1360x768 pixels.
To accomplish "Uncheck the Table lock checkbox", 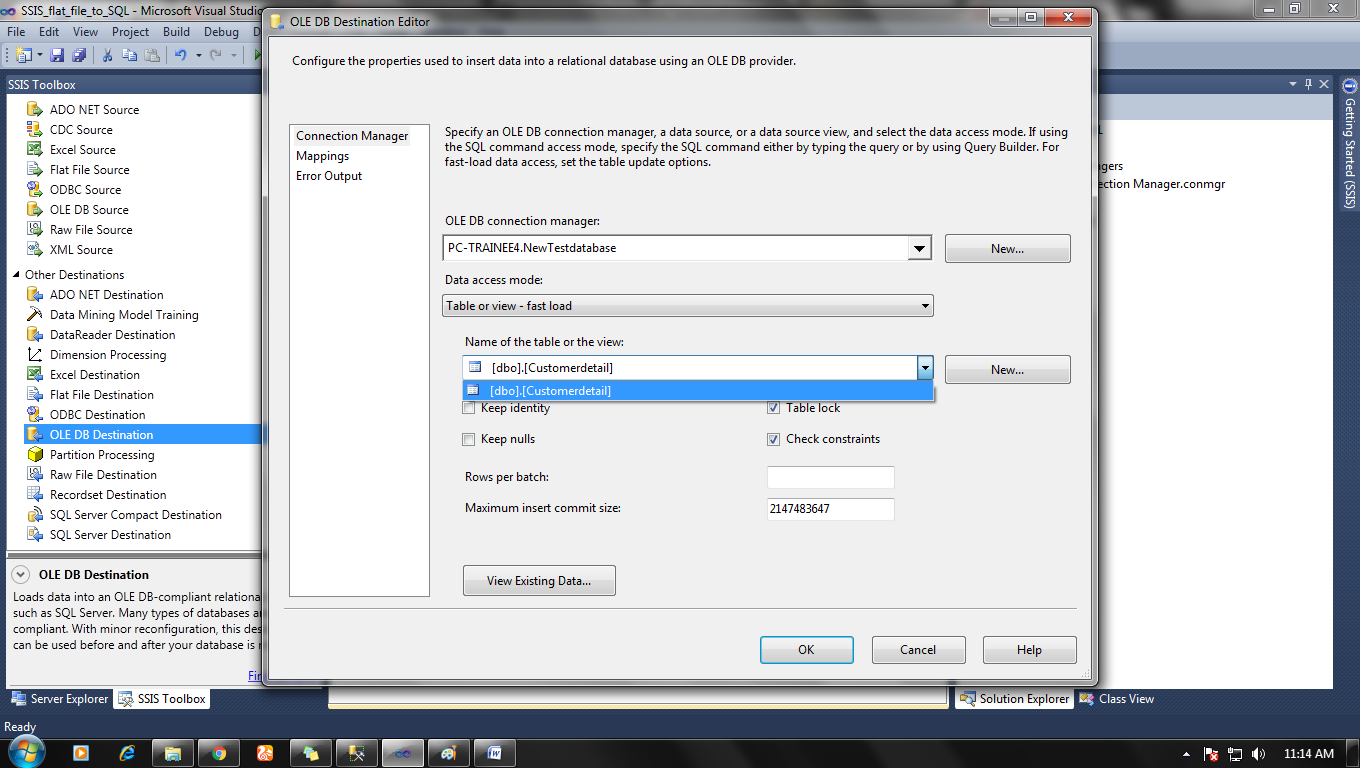I will click(773, 408).
